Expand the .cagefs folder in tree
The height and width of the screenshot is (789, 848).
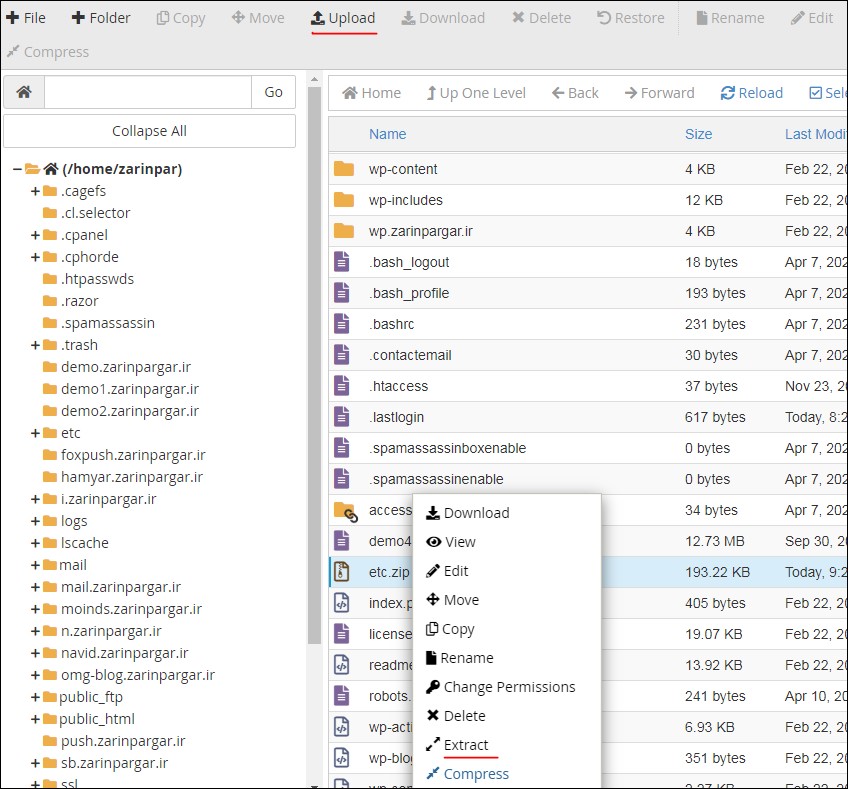[x=36, y=191]
